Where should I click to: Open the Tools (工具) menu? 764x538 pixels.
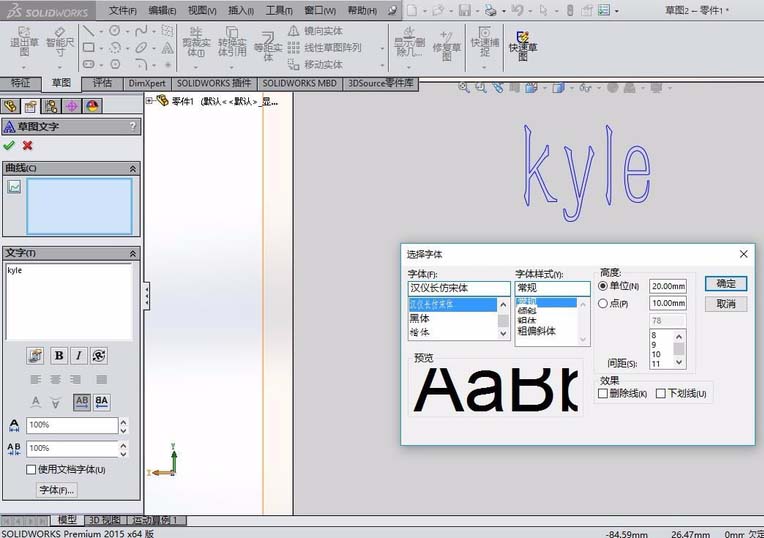click(x=279, y=10)
